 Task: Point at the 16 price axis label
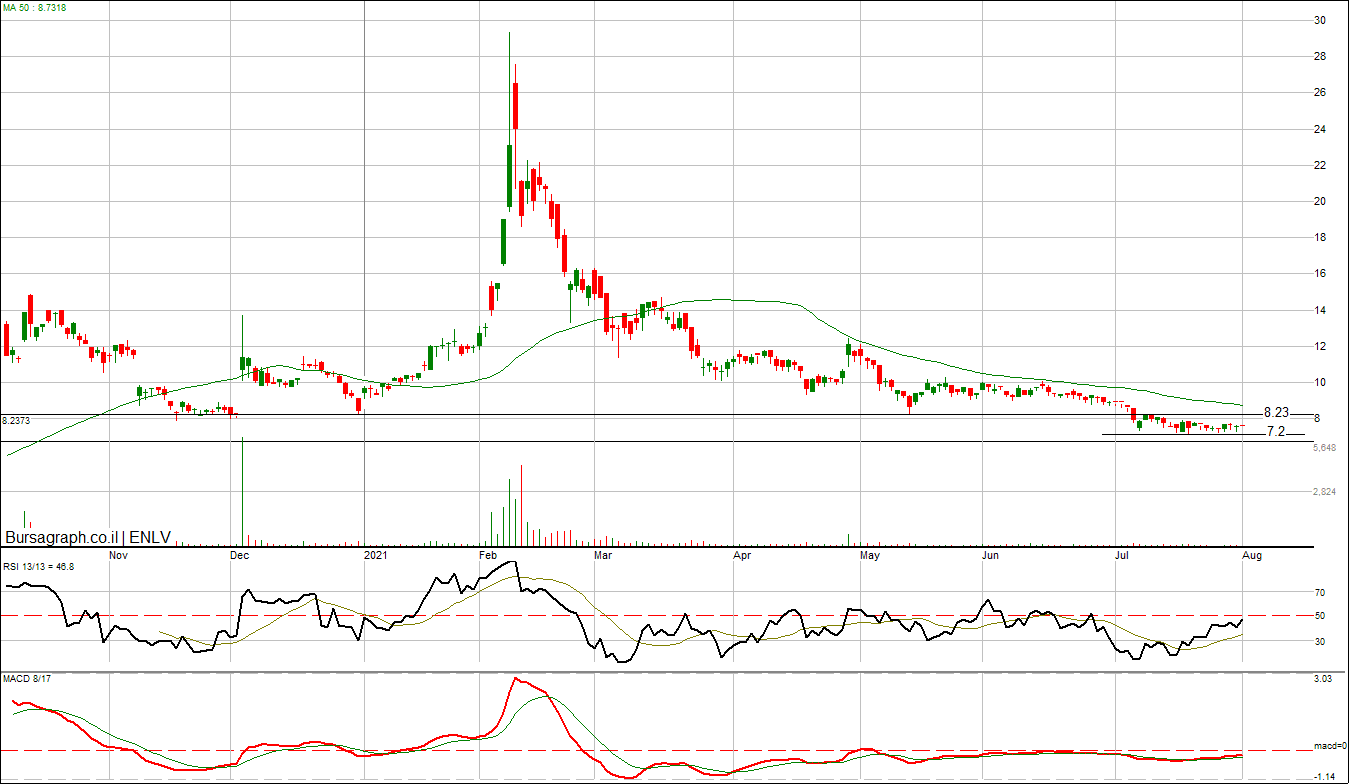[1320, 273]
